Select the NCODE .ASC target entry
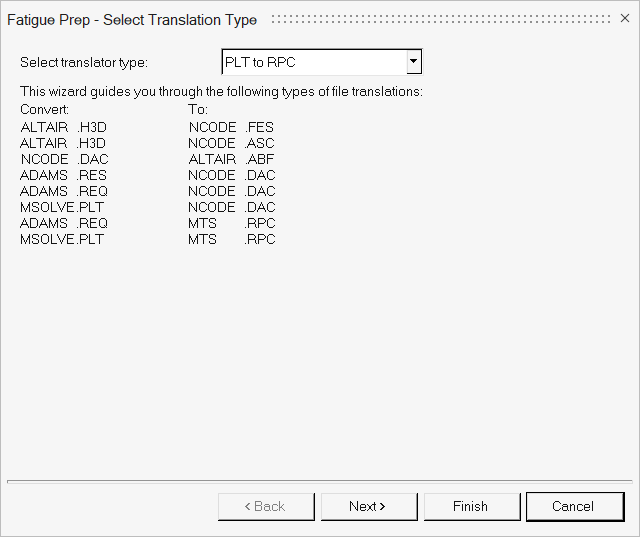 (x=231, y=144)
